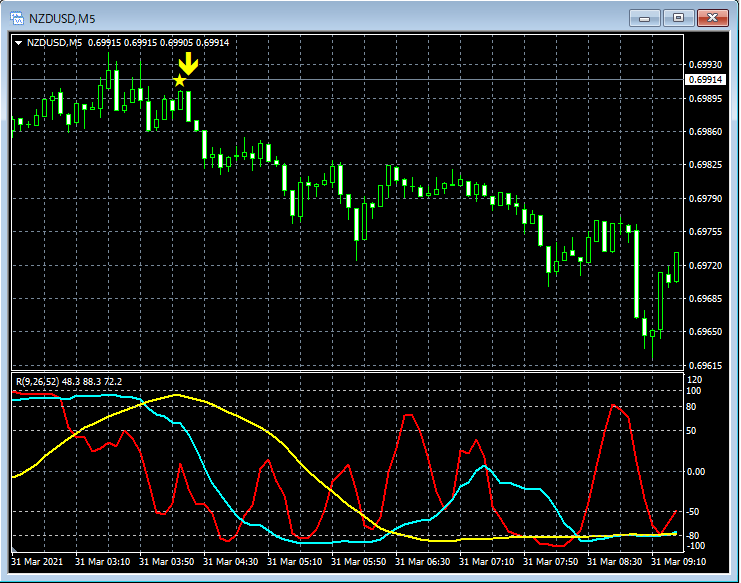Click the yellow down arrow signal
This screenshot has height=583, width=741.
point(191,65)
